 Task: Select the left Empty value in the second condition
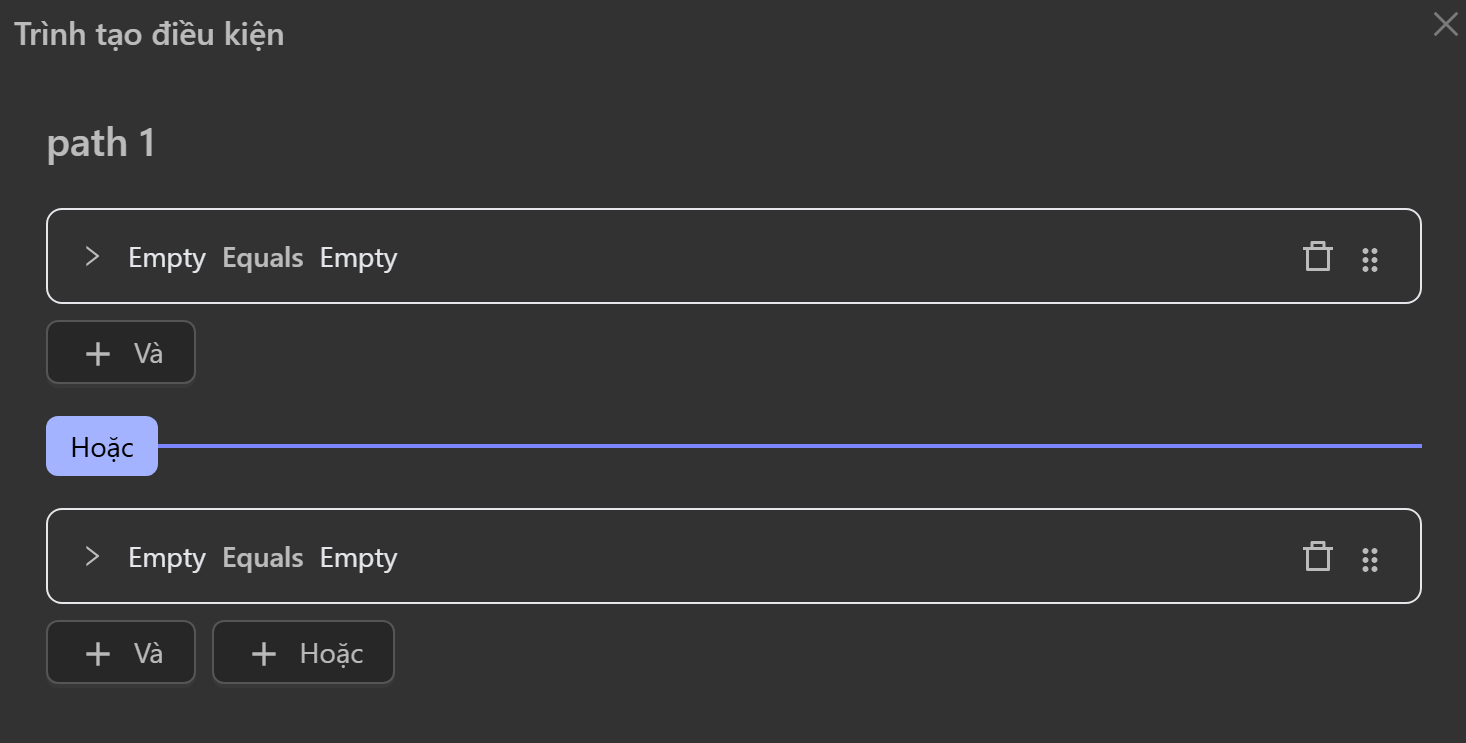pyautogui.click(x=166, y=558)
